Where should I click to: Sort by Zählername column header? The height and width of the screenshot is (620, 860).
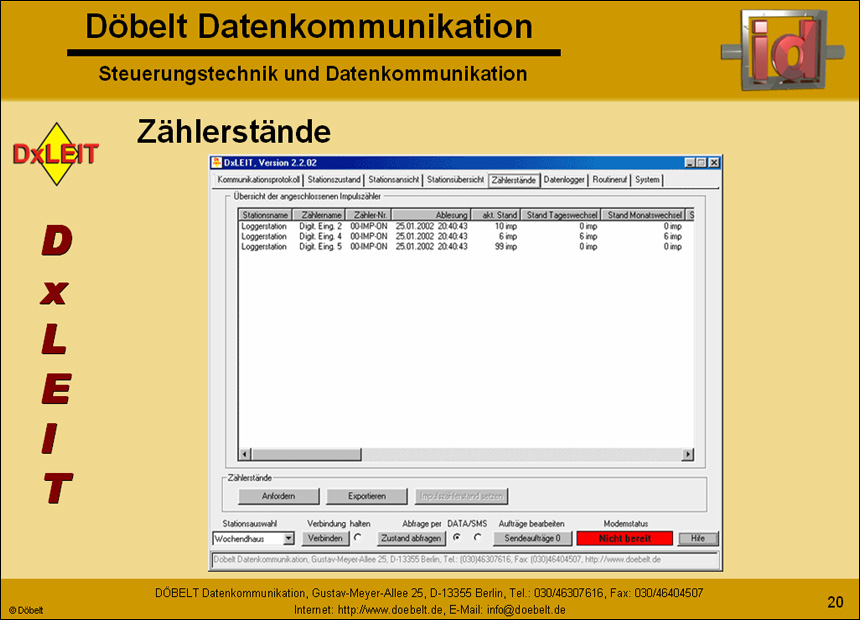click(x=319, y=215)
